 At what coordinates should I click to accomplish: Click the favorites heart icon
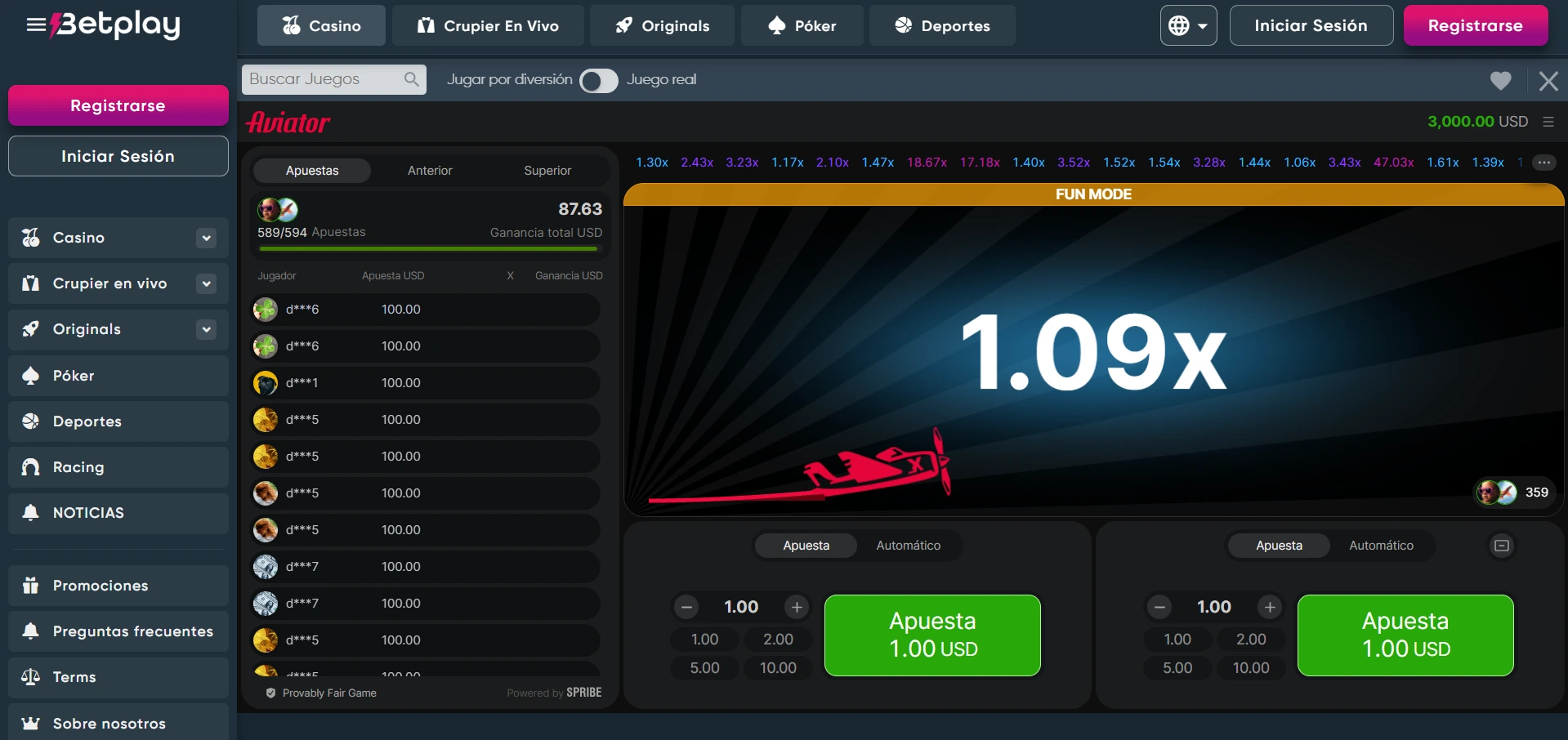(1500, 80)
